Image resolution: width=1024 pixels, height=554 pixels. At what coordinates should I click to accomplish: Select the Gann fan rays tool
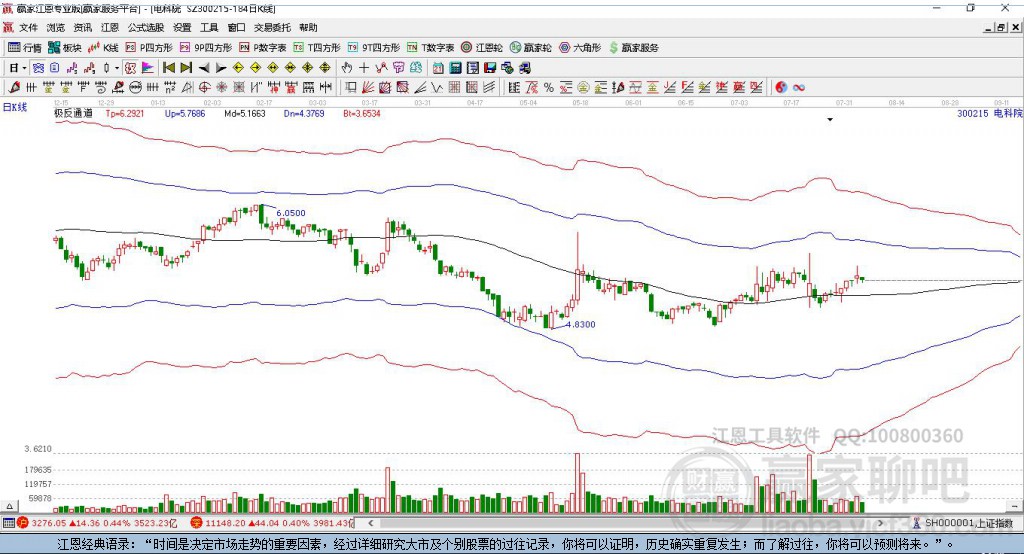click(368, 88)
